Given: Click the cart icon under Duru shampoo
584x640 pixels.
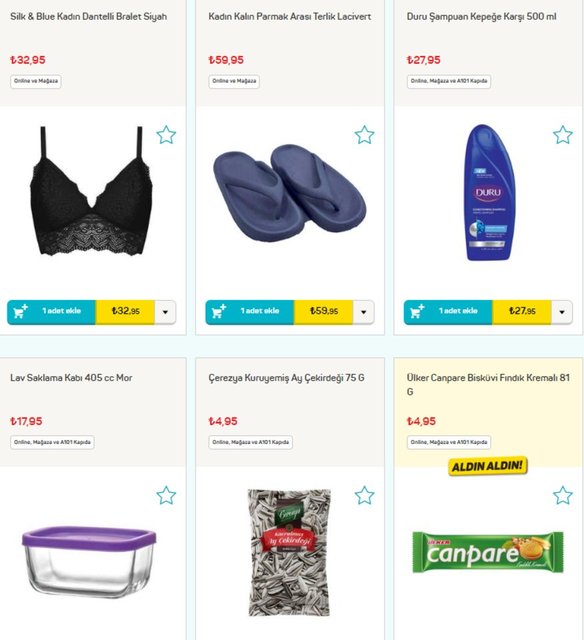Looking at the screenshot, I should click(417, 311).
